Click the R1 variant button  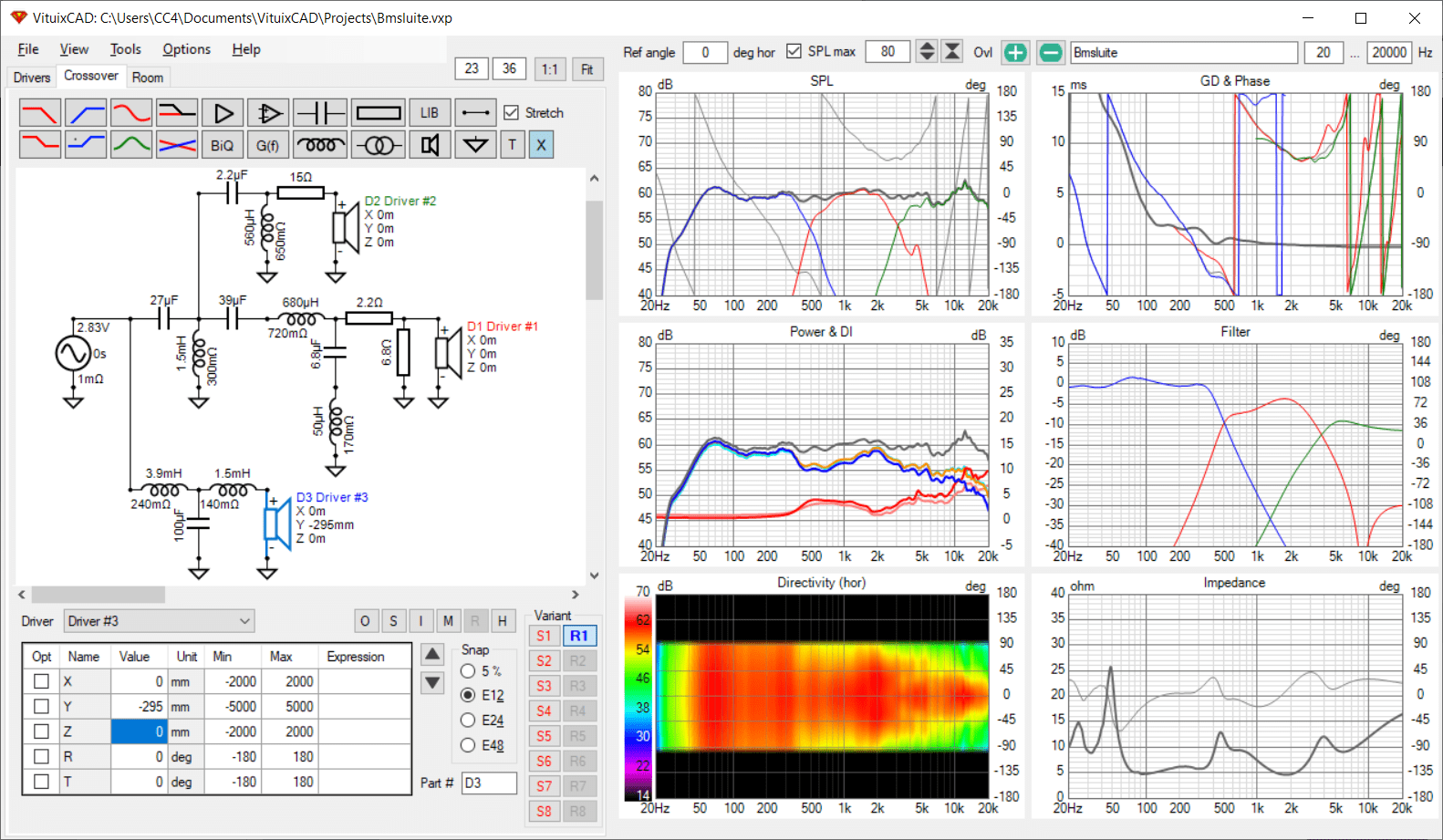point(579,636)
